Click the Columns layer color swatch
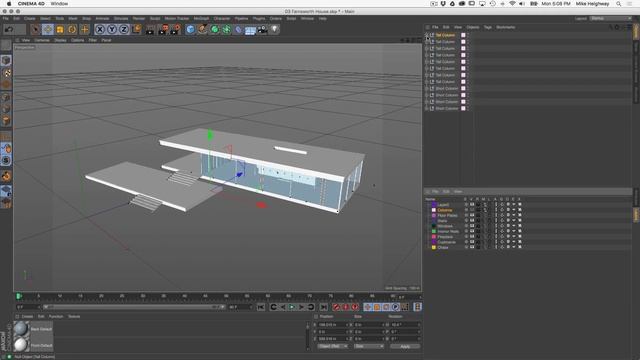Screen dimensions: 640x360 point(434,210)
